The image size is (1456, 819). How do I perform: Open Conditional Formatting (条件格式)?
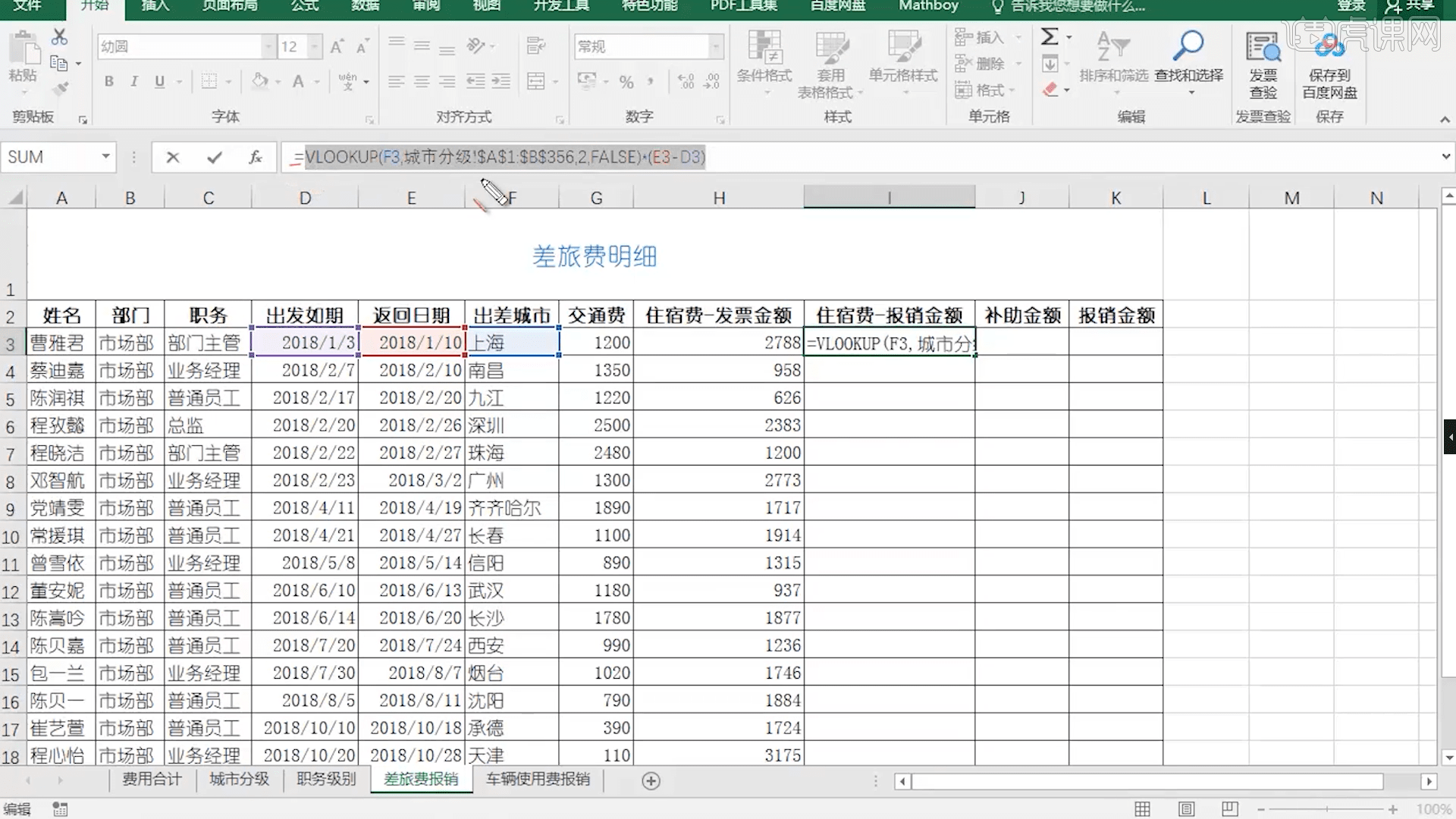(x=764, y=64)
